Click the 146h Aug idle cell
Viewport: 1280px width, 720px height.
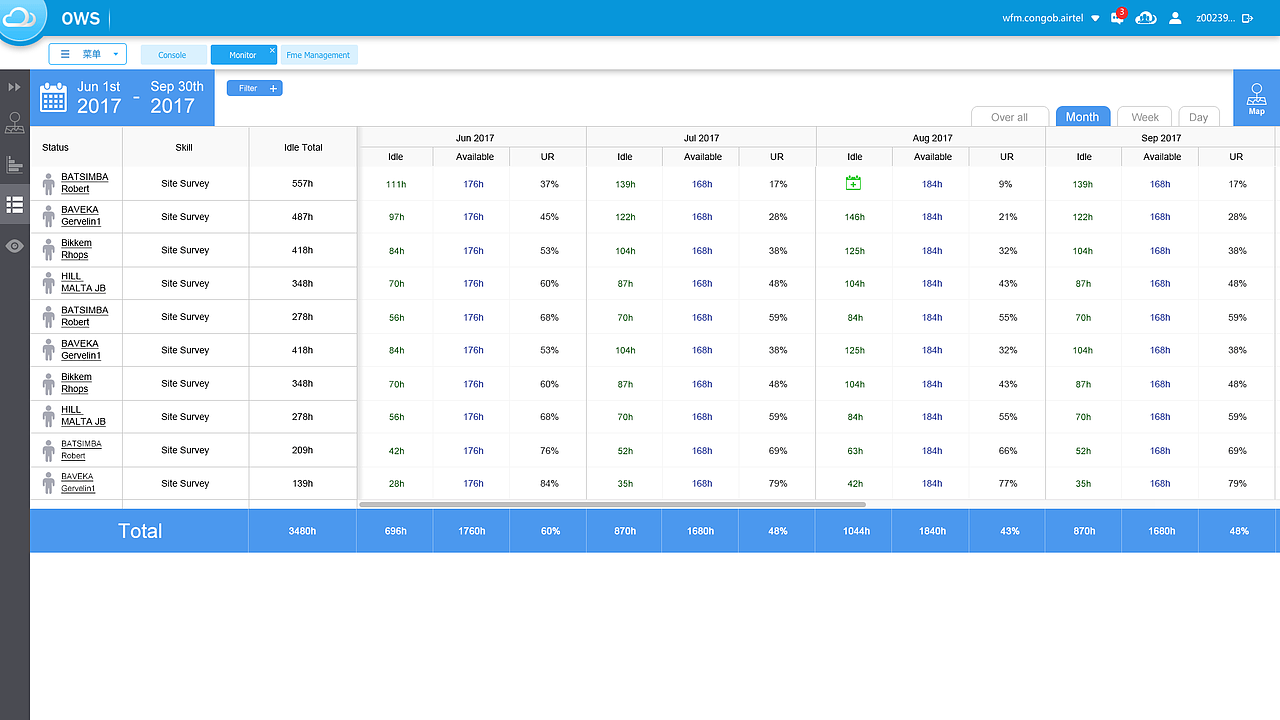point(855,217)
